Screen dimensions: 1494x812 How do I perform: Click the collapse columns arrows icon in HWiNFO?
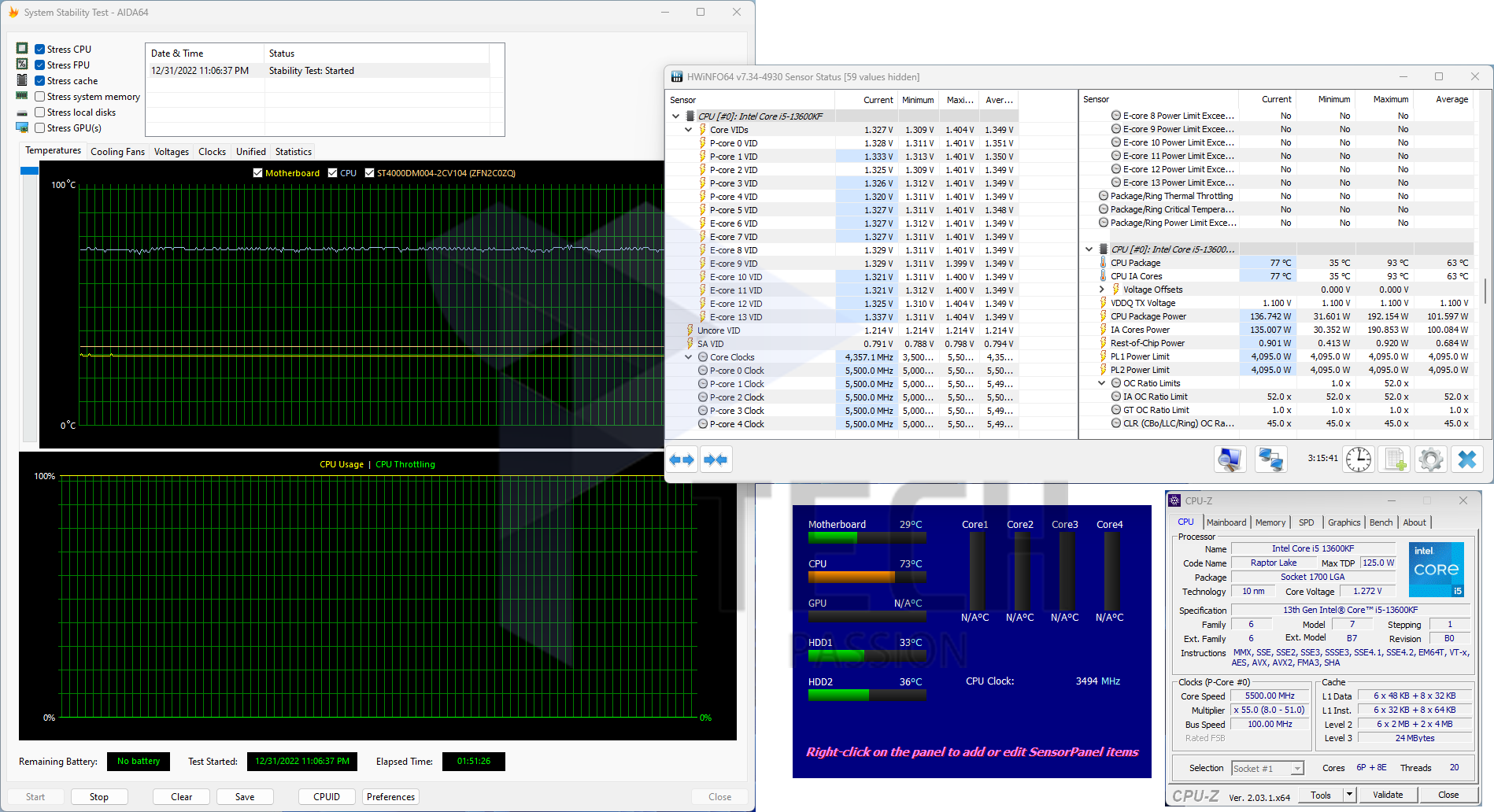[716, 460]
